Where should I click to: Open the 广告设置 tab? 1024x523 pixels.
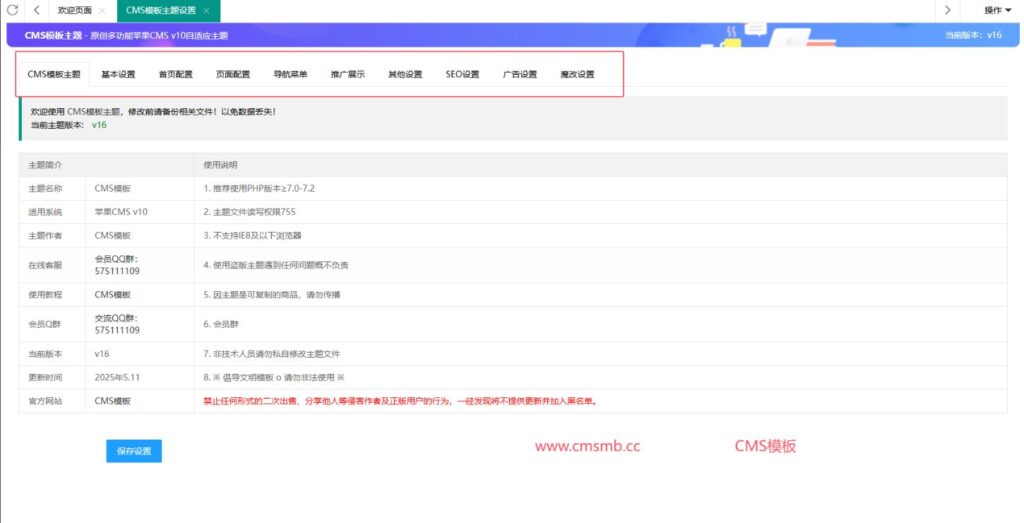click(x=520, y=74)
